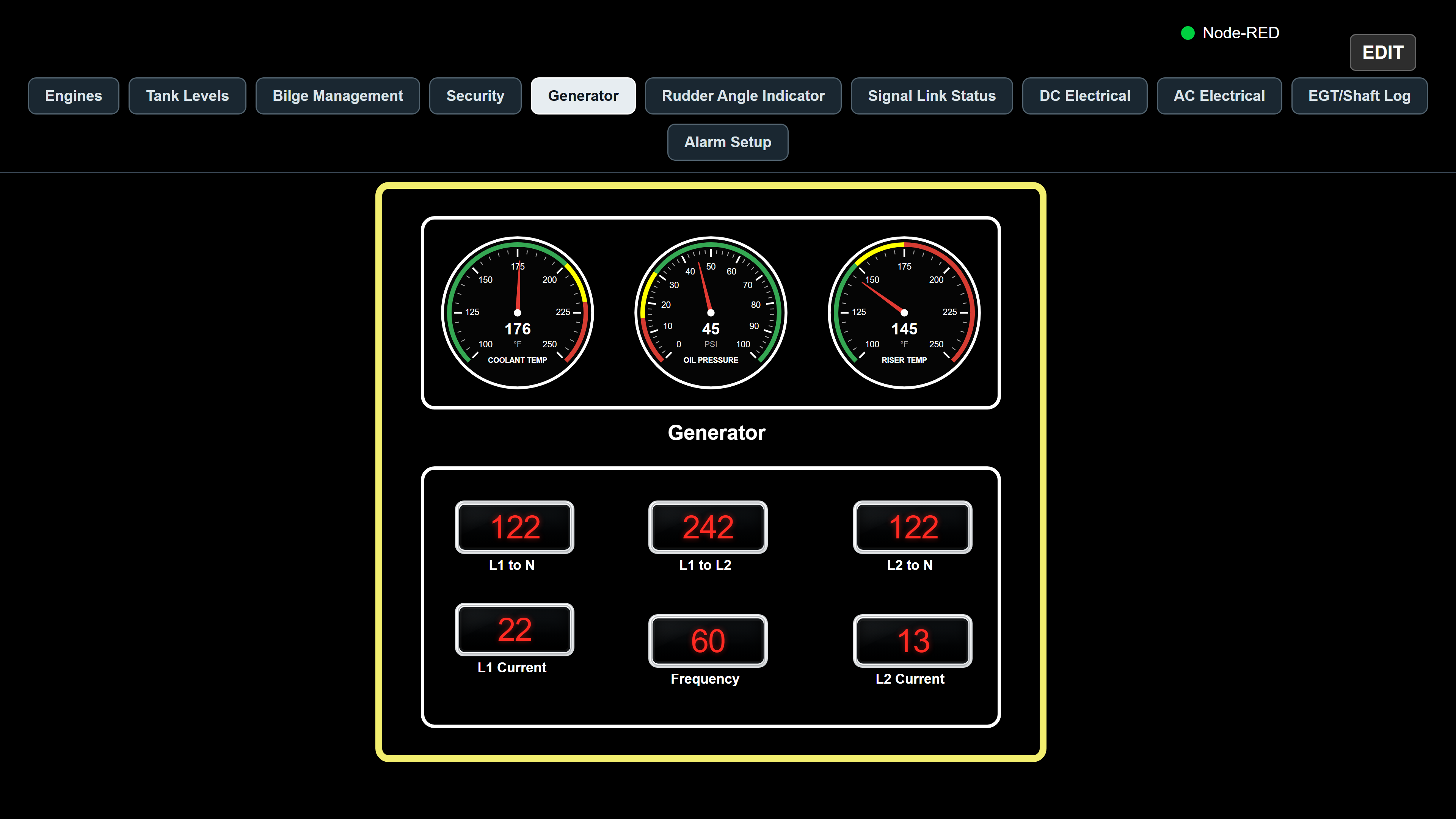Click the L1 Current label

point(511,667)
